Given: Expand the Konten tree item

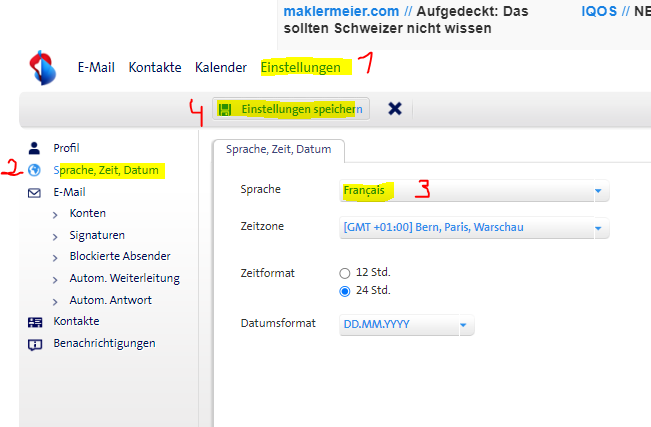Looking at the screenshot, I should pos(56,213).
